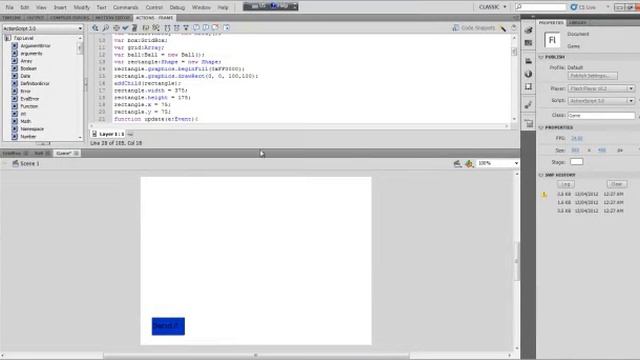Click the Add new item plus icon in Actions toolbar
The width and height of the screenshot is (640, 360).
(x=95, y=28)
